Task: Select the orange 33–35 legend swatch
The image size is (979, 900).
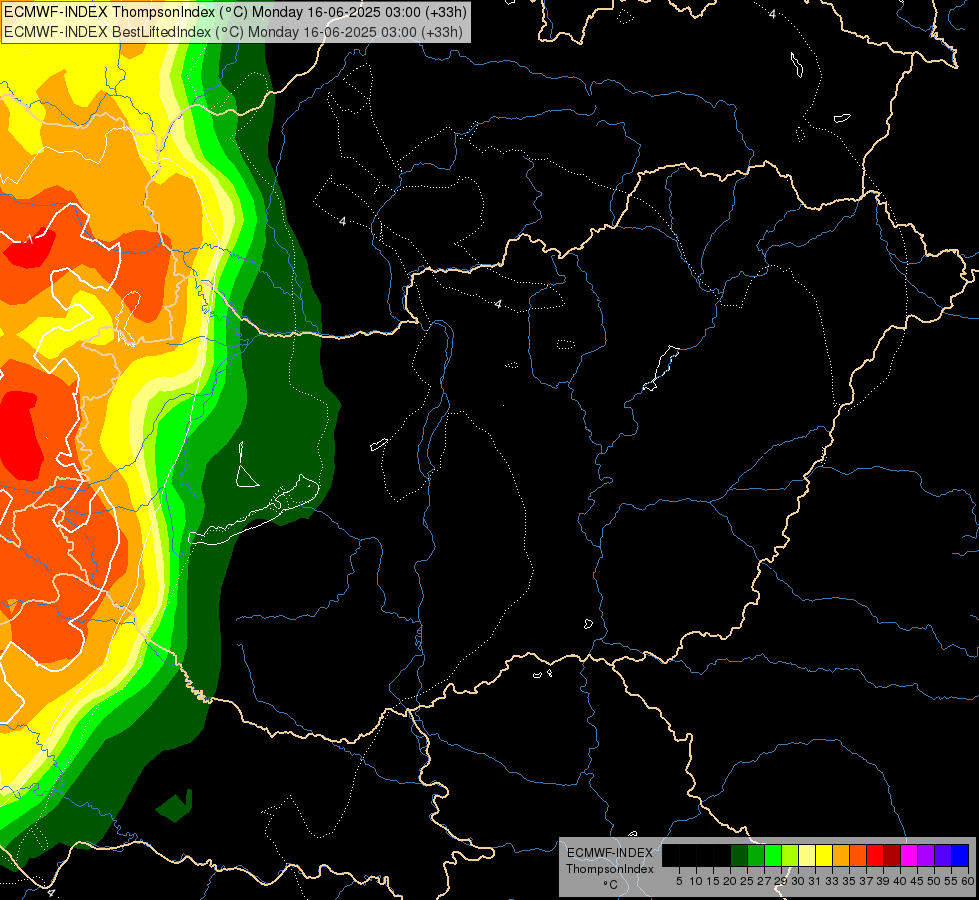Action: (x=841, y=855)
